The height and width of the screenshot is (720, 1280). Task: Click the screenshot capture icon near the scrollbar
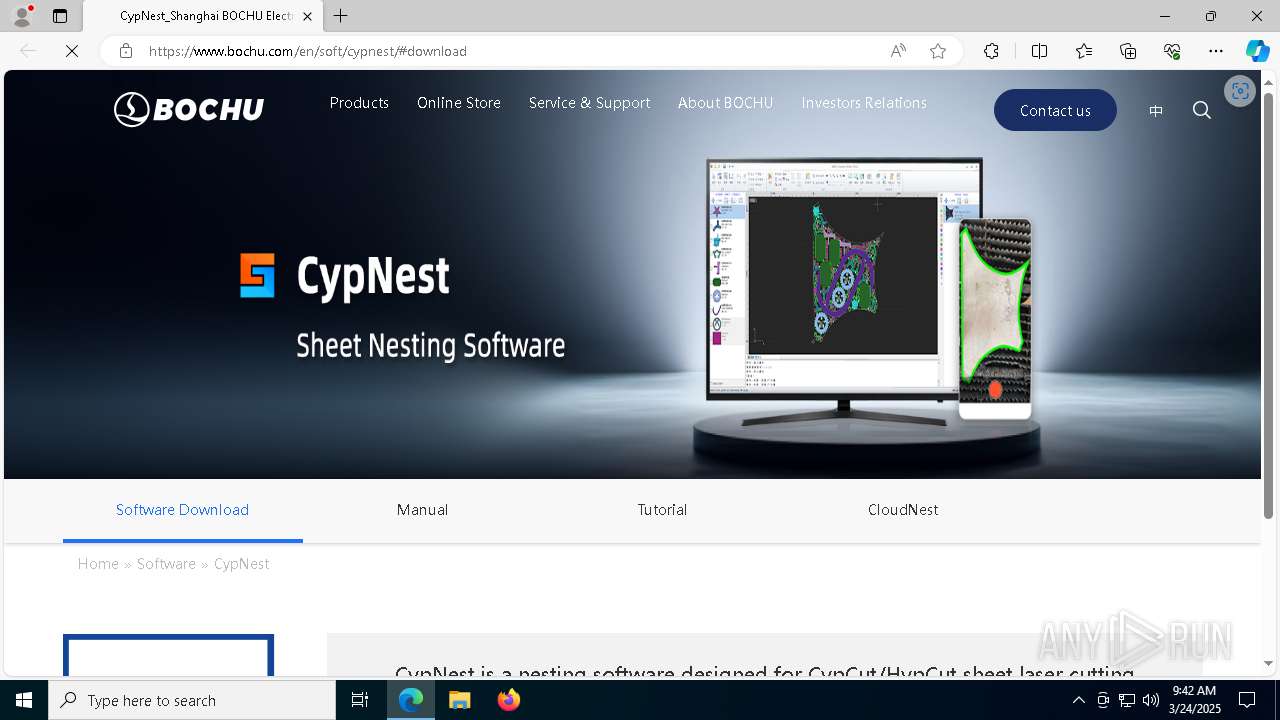point(1240,91)
